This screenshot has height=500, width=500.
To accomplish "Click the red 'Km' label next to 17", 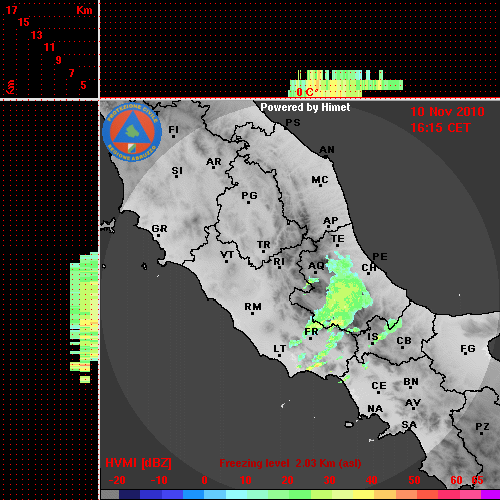I will 84,10.
